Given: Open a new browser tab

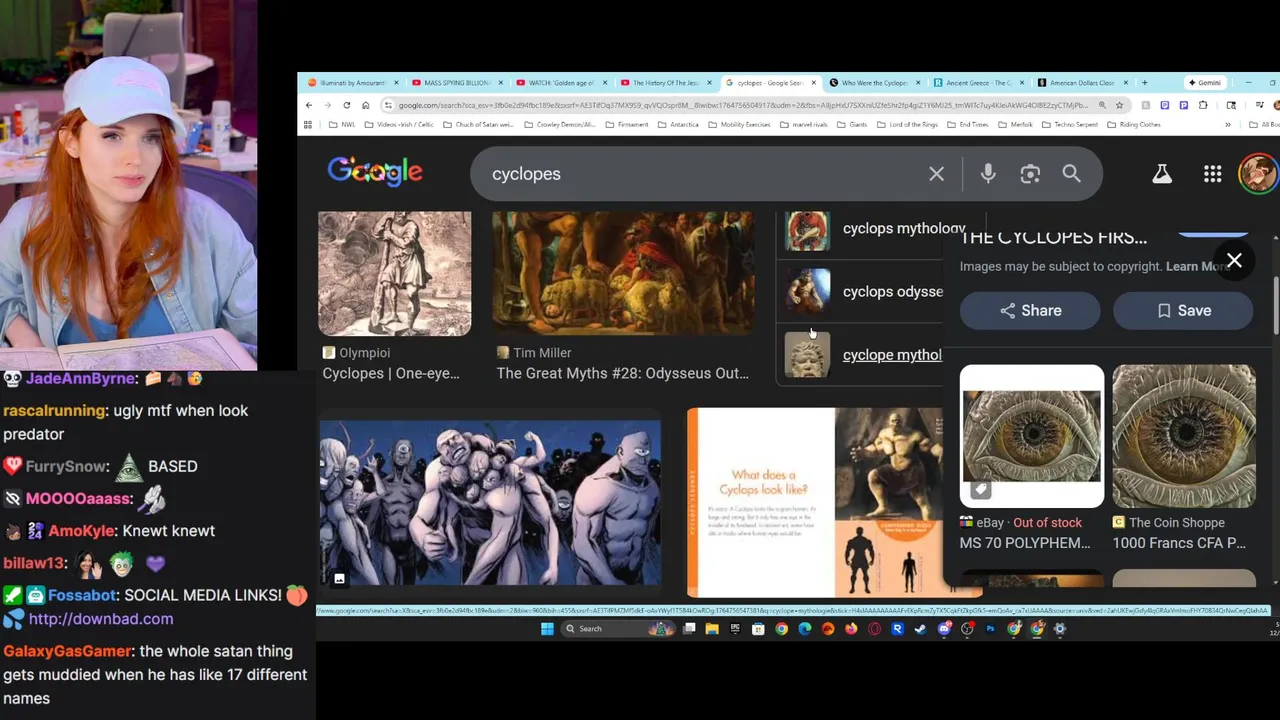Looking at the screenshot, I should click(1144, 83).
